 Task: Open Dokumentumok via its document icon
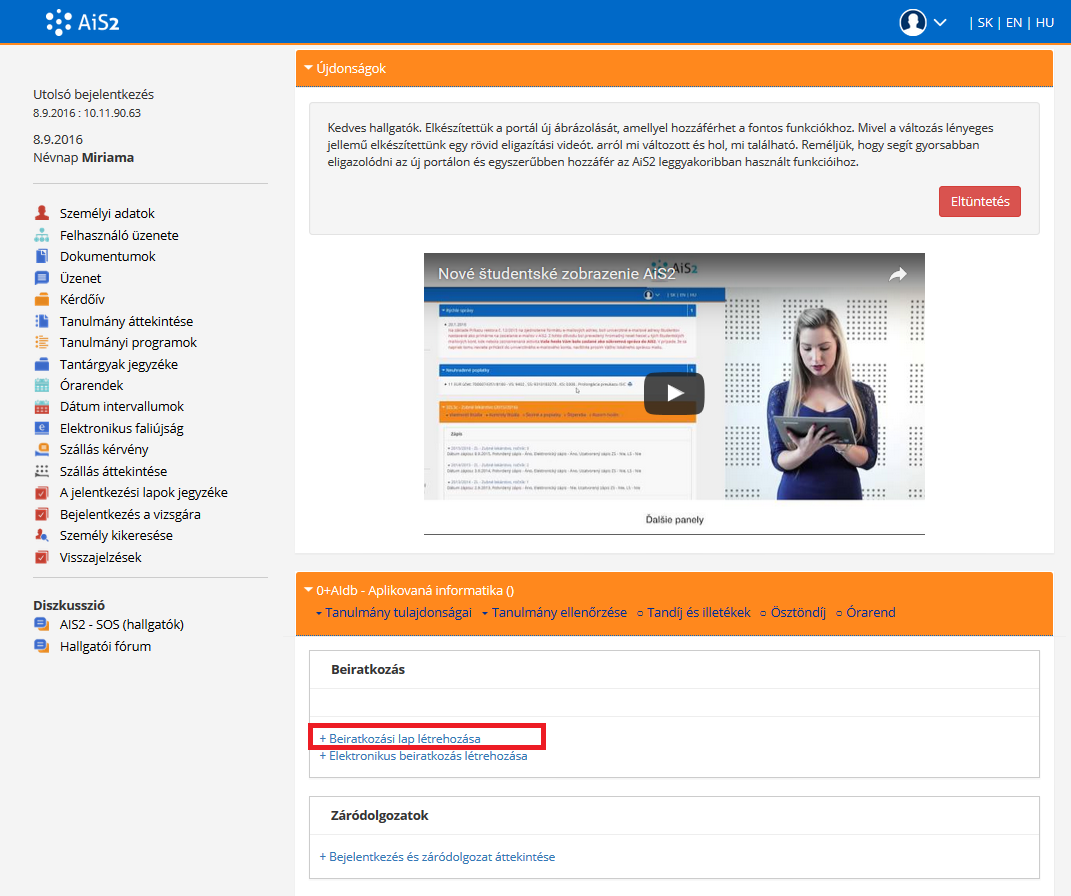point(41,256)
